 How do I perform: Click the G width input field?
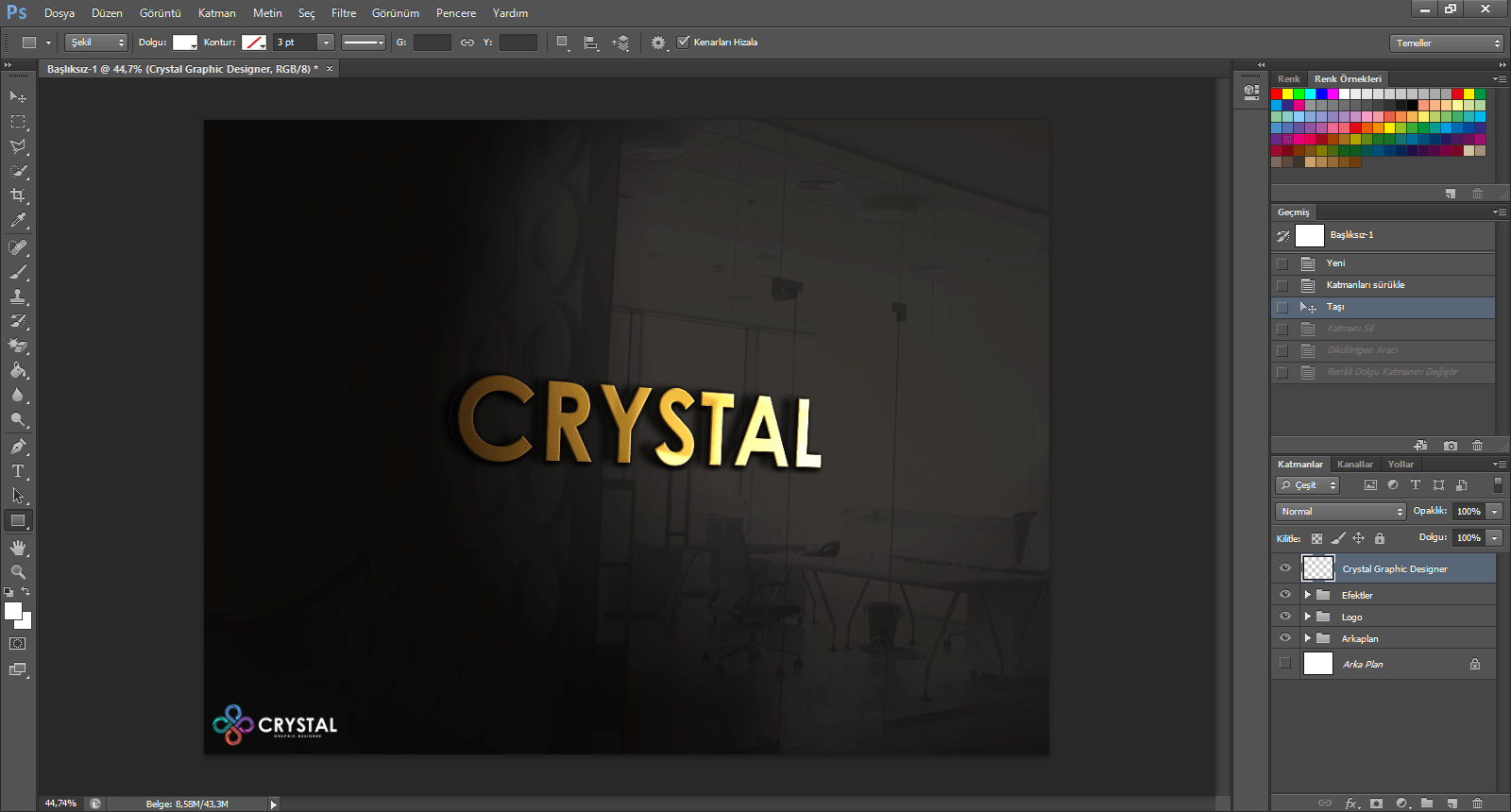[x=432, y=42]
